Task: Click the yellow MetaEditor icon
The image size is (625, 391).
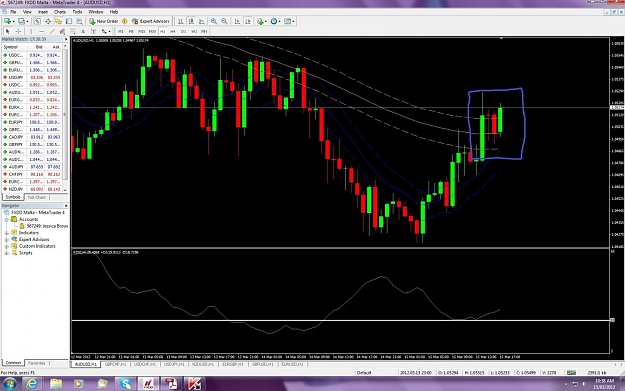Action: pos(125,21)
